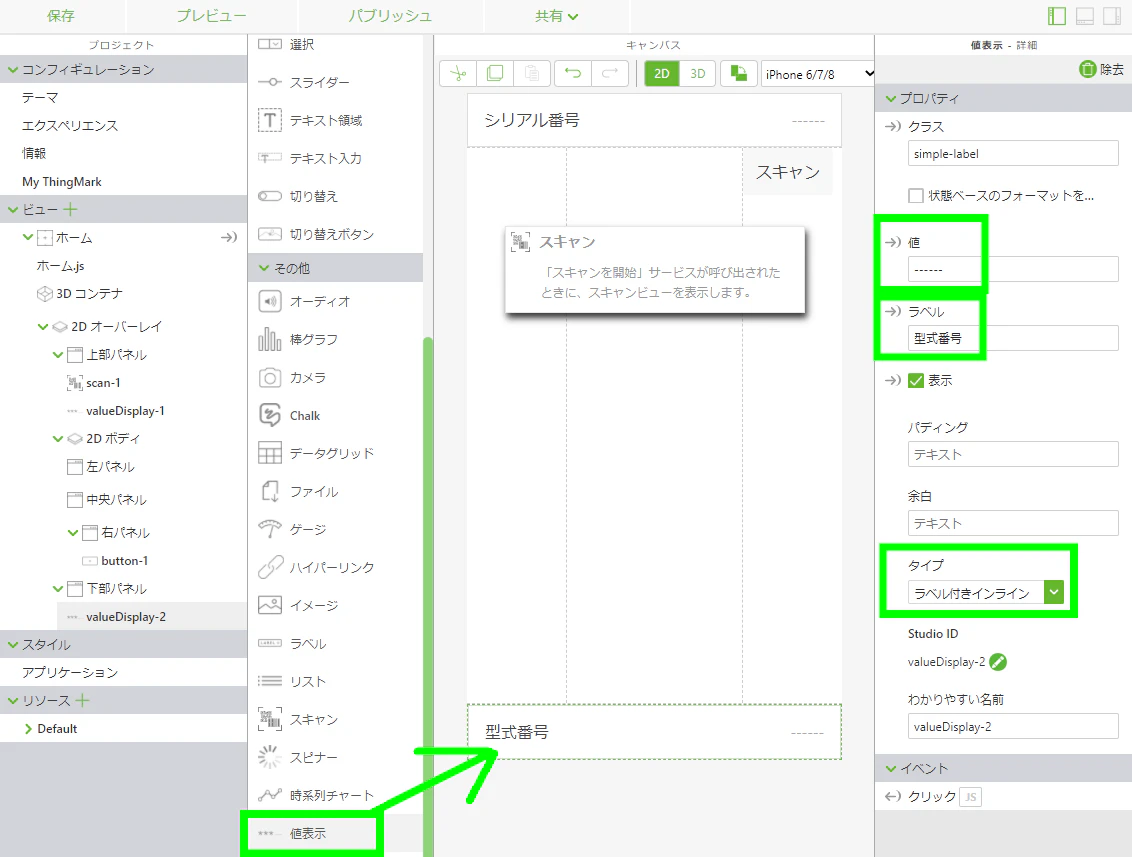The image size is (1132, 857).
Task: Open the 共有 dropdown menu
Action: coord(557,16)
